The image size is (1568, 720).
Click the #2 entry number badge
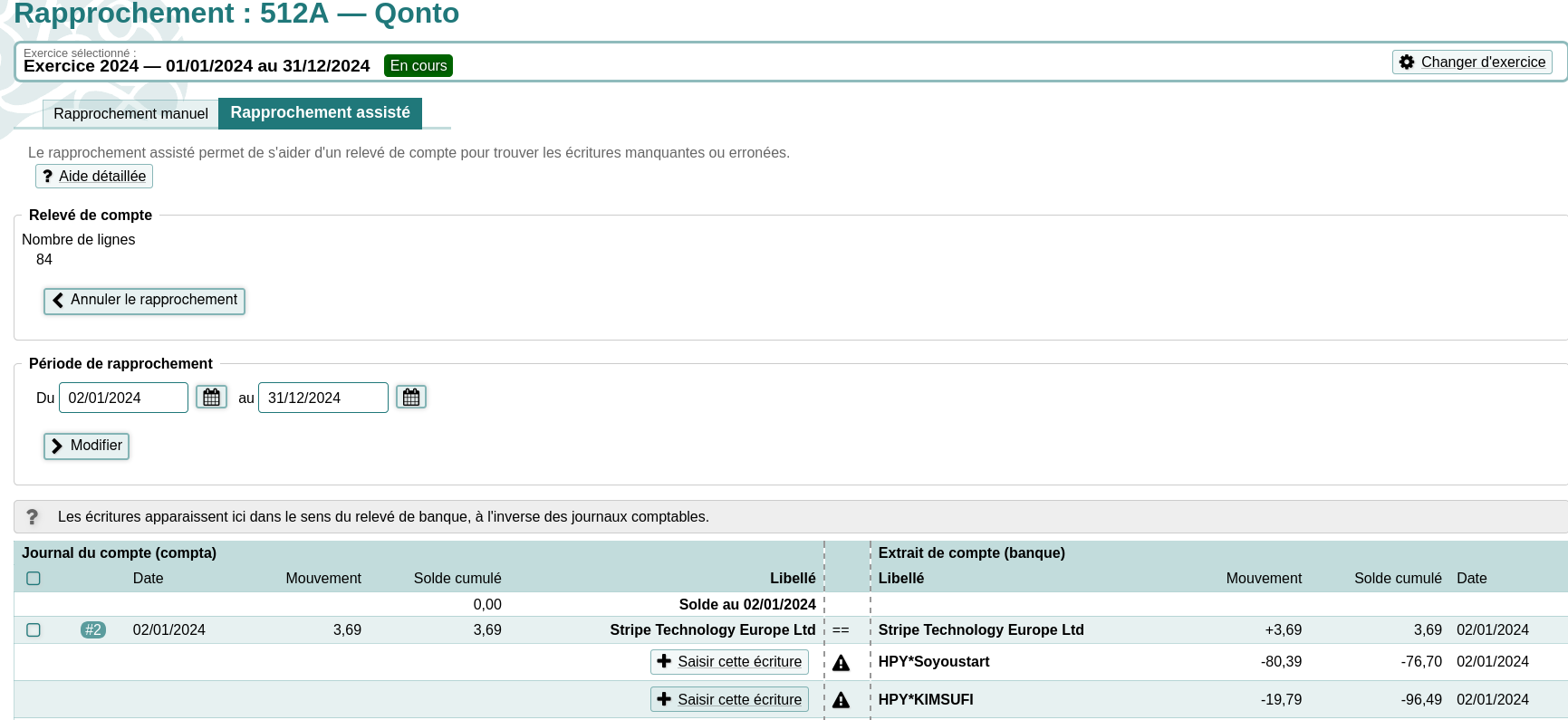point(92,630)
